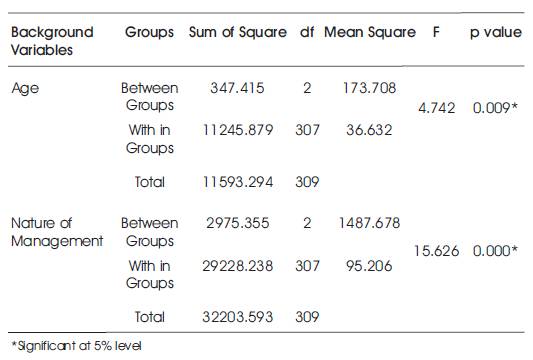Click the total 32203.593

pyautogui.click(x=238, y=317)
